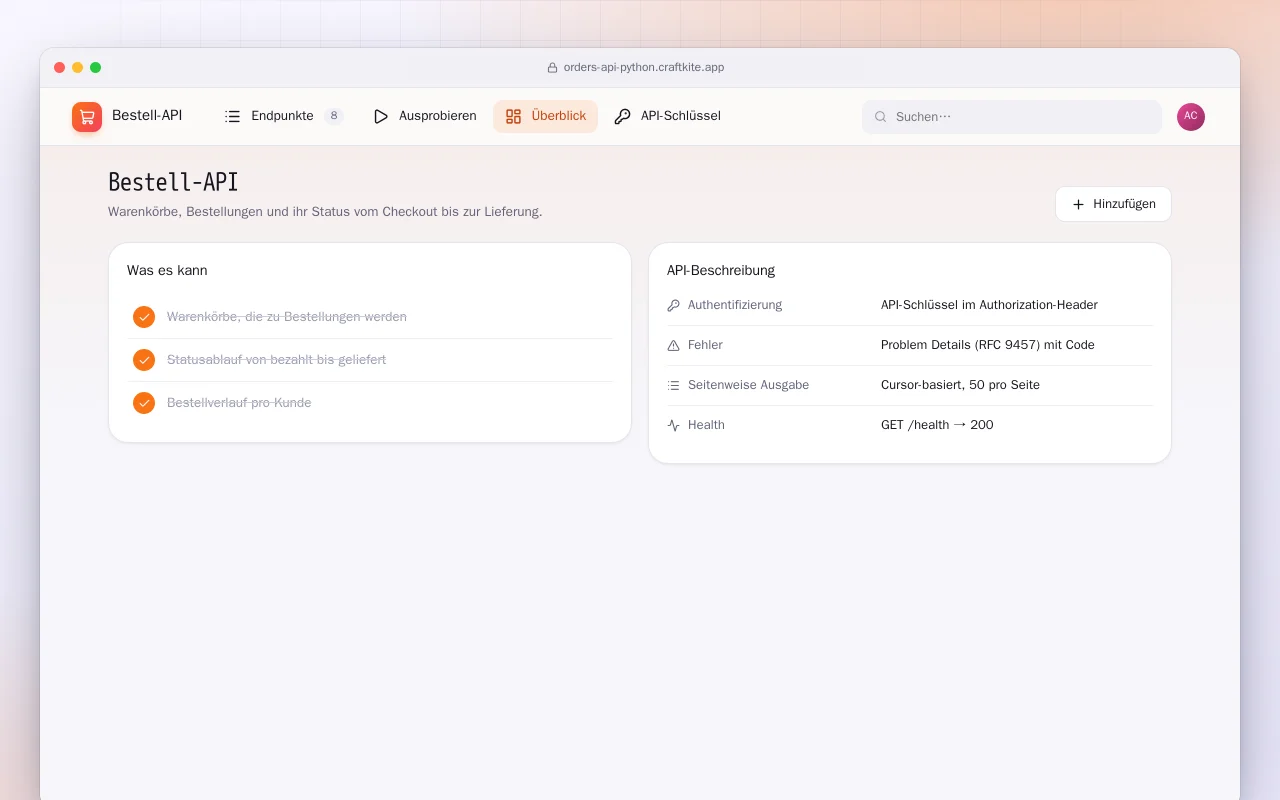Viewport: 1280px width, 800px height.
Task: Uncheck 'Bestellverlauf pro Kunde' item
Action: [144, 403]
